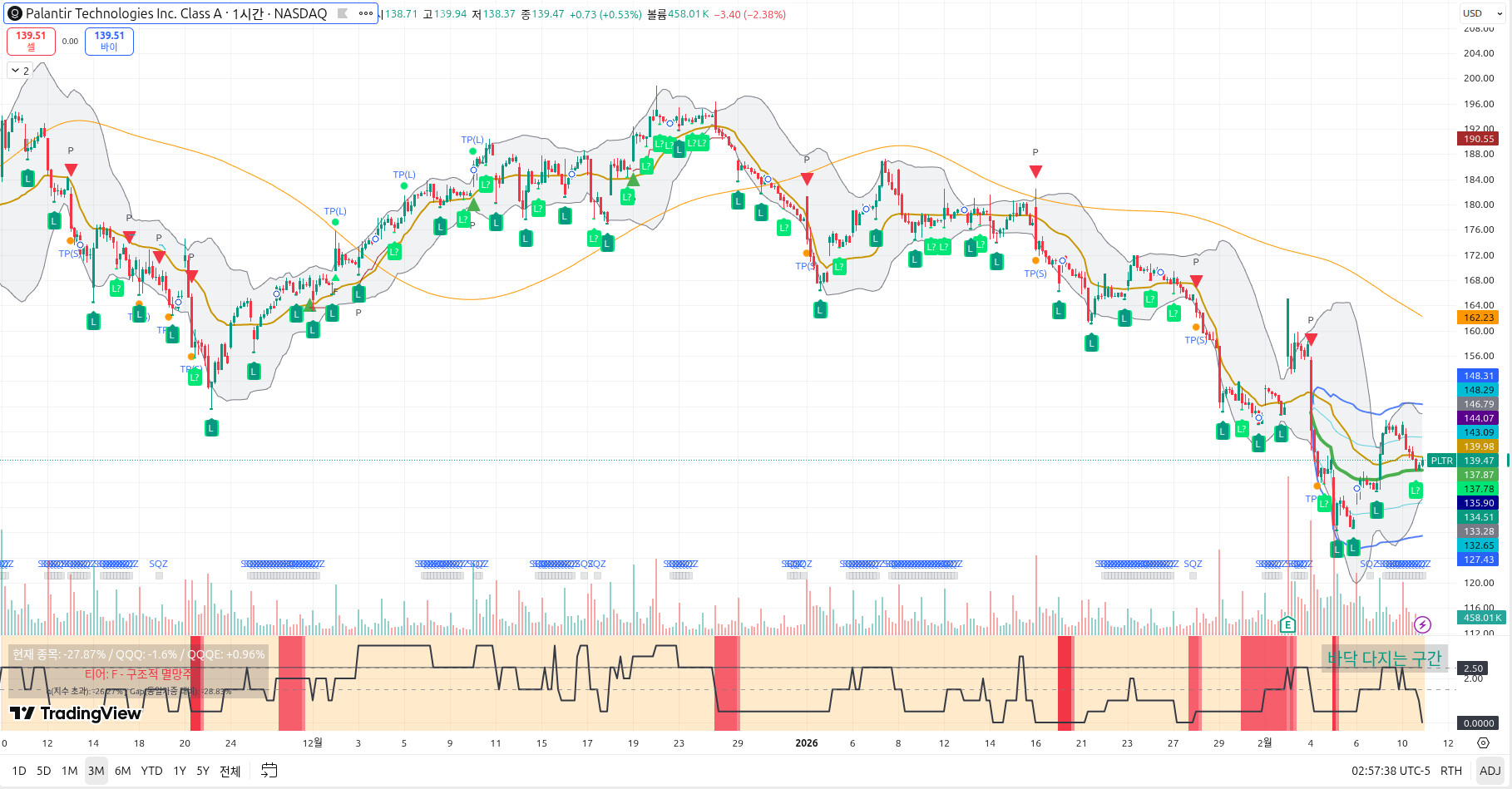Click the dark blue 135.90 price label
The height and width of the screenshot is (789, 1512).
click(1479, 503)
